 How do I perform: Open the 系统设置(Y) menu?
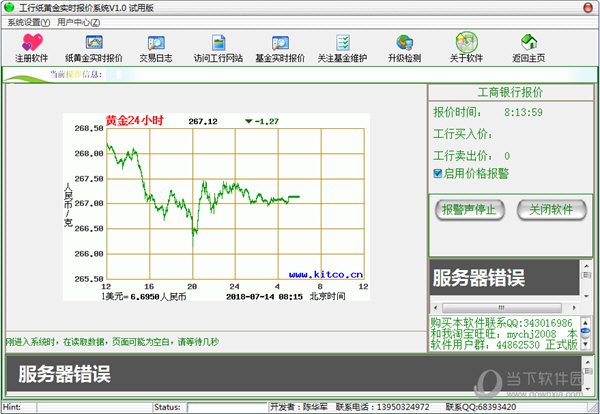[x=29, y=22]
